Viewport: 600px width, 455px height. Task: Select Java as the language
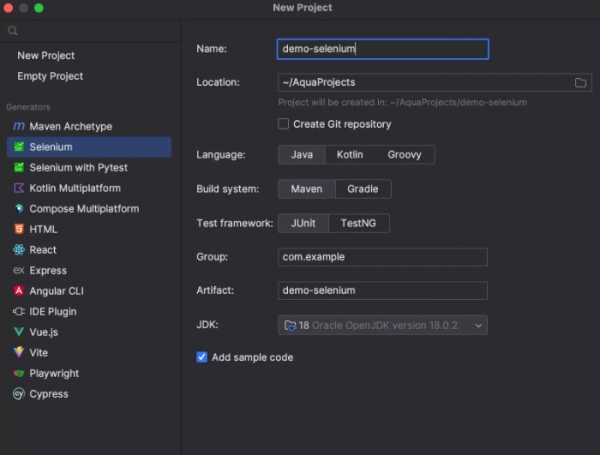point(302,155)
